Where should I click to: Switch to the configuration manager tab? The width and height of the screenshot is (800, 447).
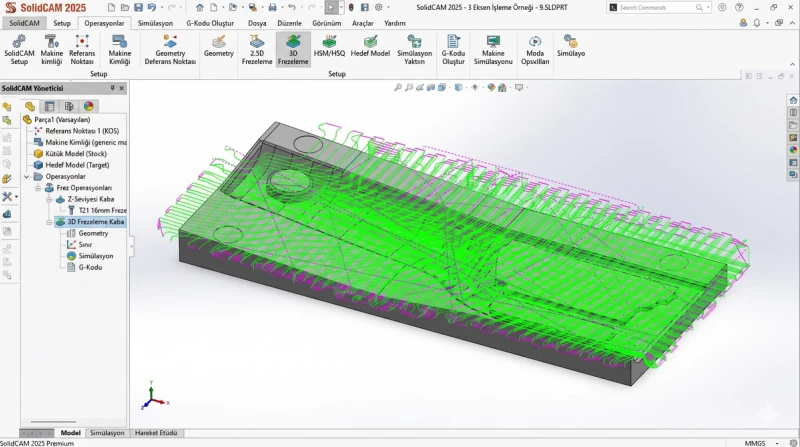(69, 106)
